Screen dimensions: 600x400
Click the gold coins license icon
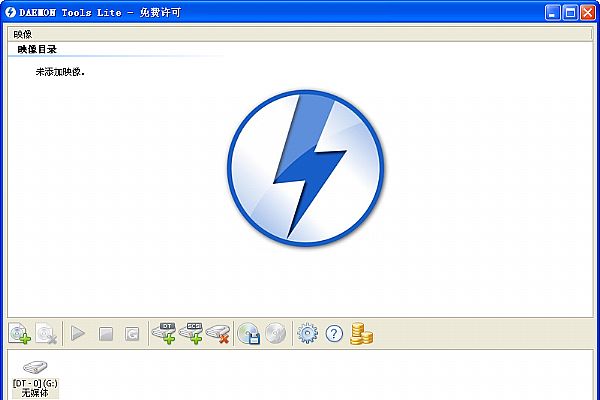click(362, 334)
